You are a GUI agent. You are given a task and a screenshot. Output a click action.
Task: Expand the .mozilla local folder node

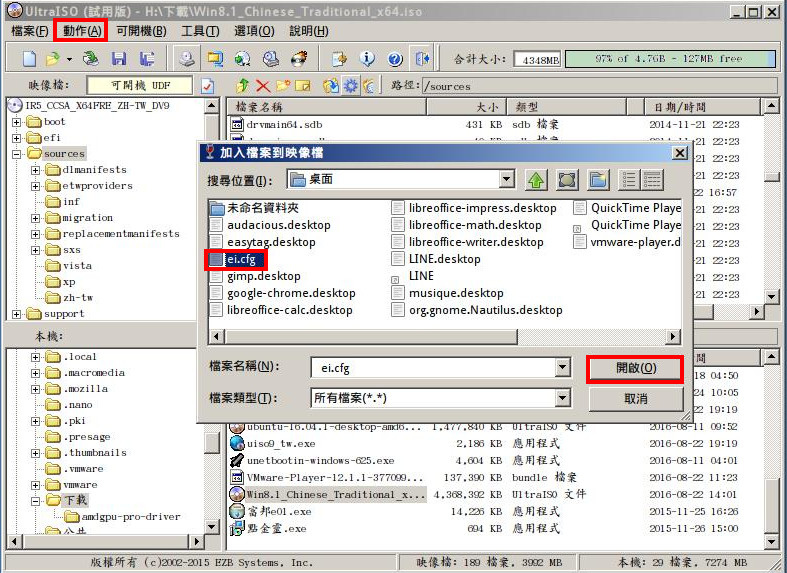[x=35, y=389]
